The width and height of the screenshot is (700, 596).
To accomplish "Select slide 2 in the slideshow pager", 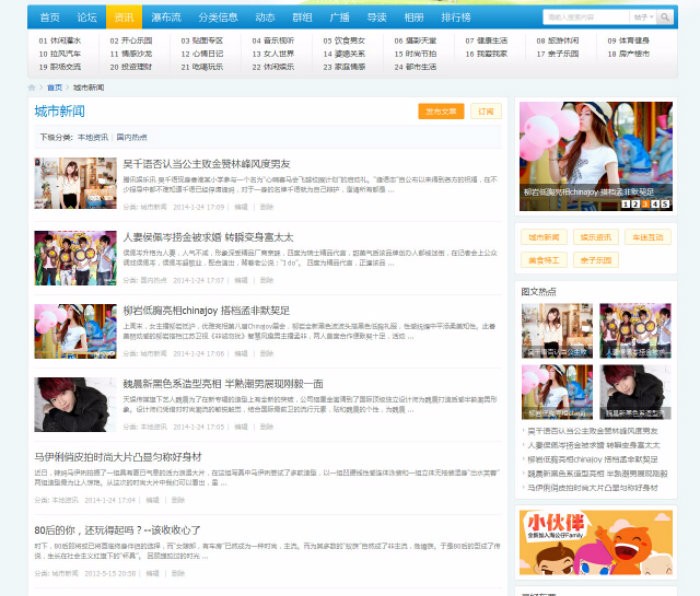I will coord(636,204).
